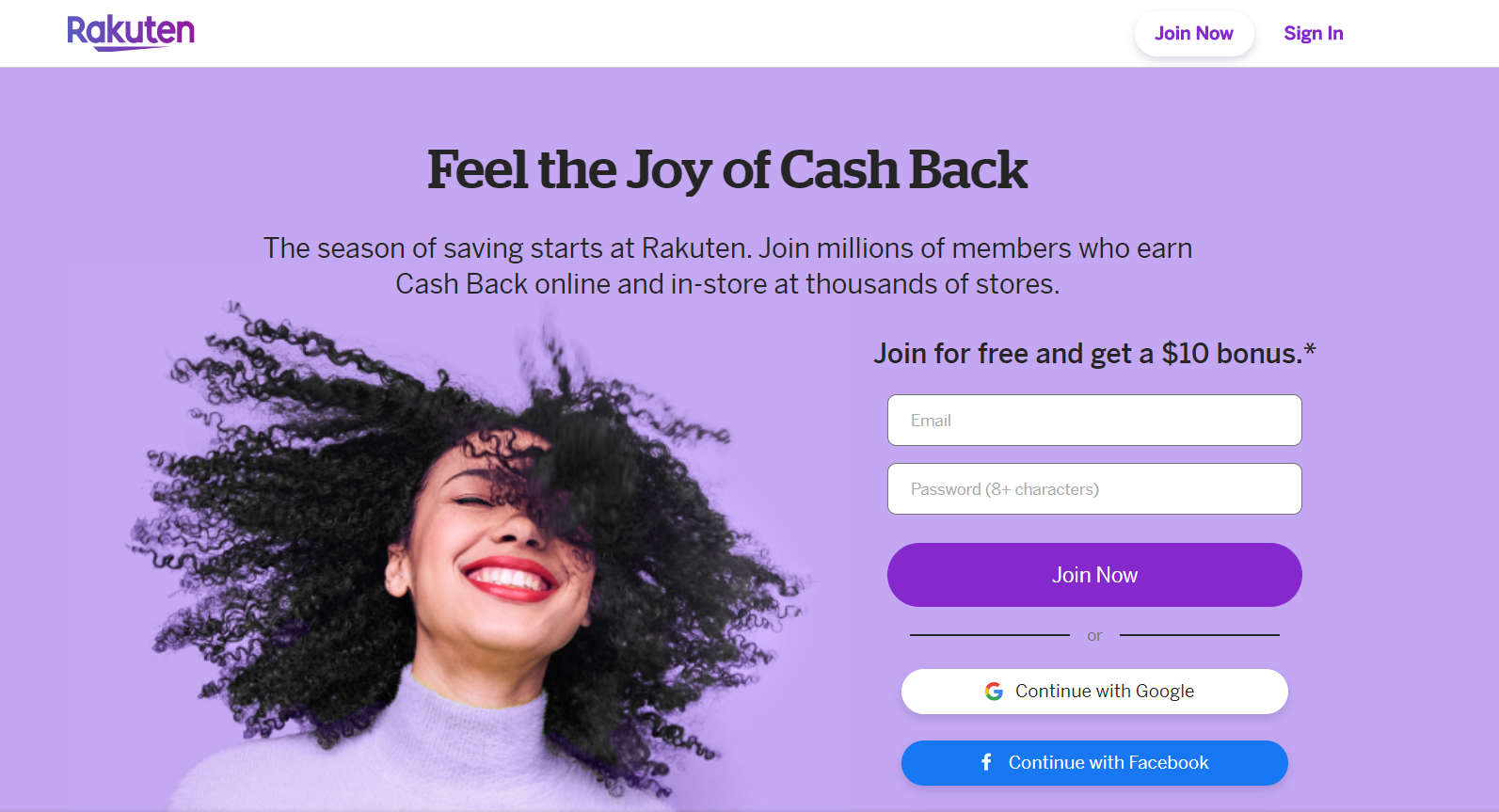This screenshot has height=812, width=1499.
Task: Click the Feel the Joy of Cash Back headline
Action: pos(727,170)
